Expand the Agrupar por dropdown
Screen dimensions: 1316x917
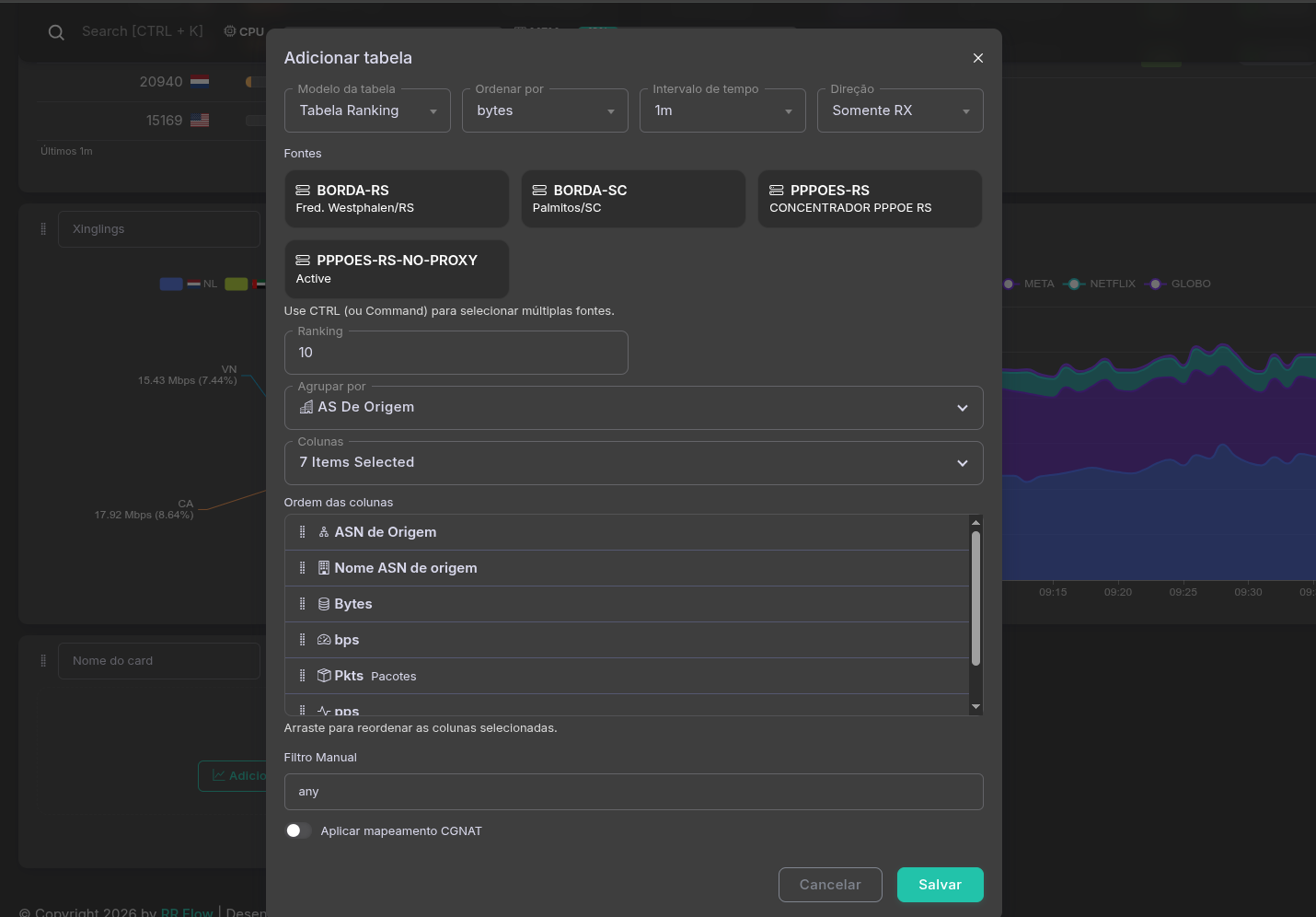click(x=633, y=408)
